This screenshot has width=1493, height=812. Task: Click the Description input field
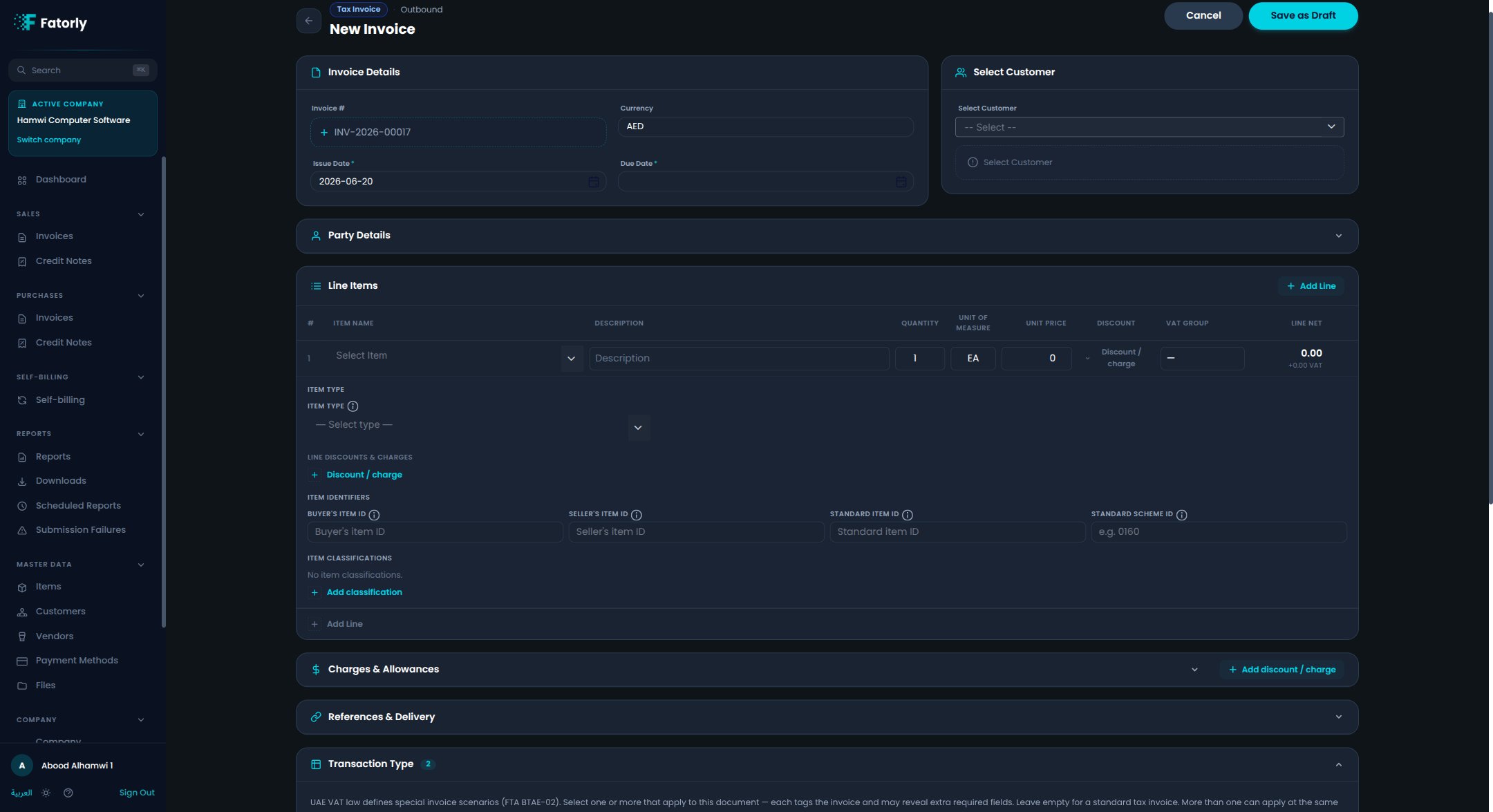(739, 358)
